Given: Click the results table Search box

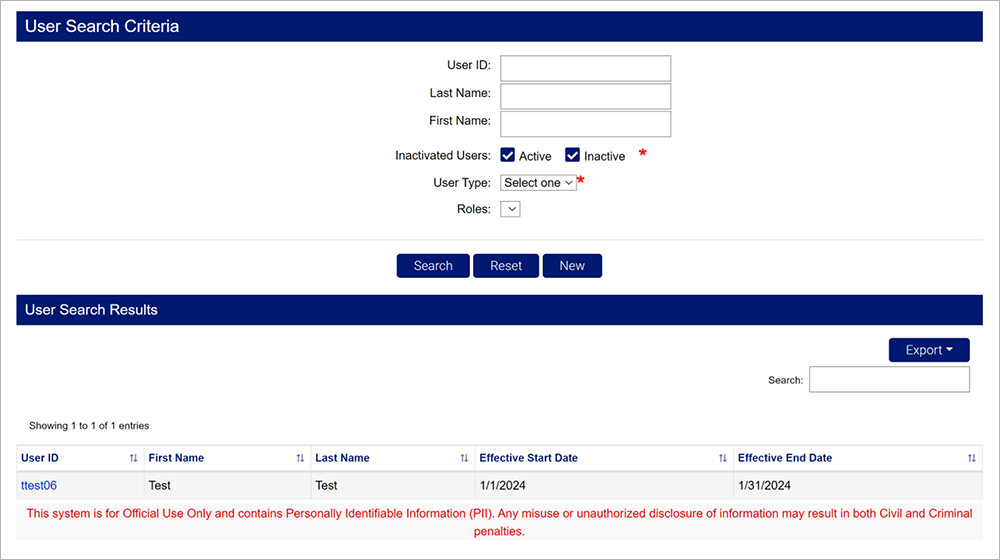Looking at the screenshot, I should coord(889,380).
